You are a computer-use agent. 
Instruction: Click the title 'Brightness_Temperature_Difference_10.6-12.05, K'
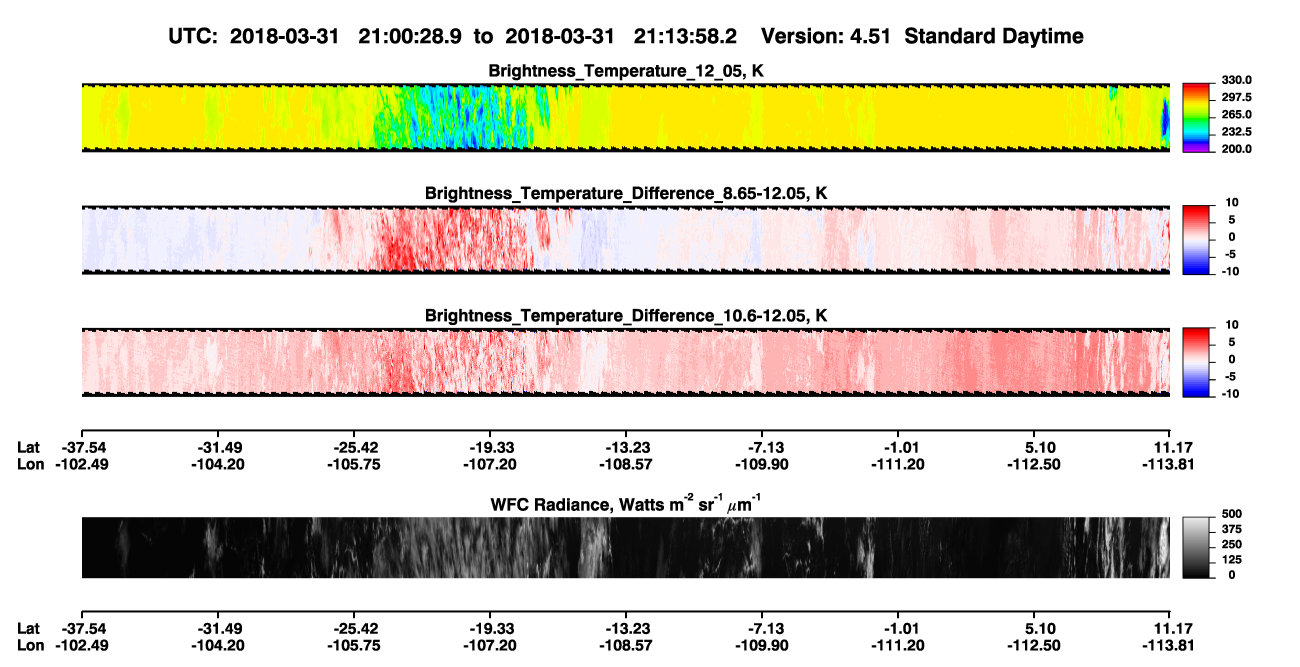pos(626,315)
